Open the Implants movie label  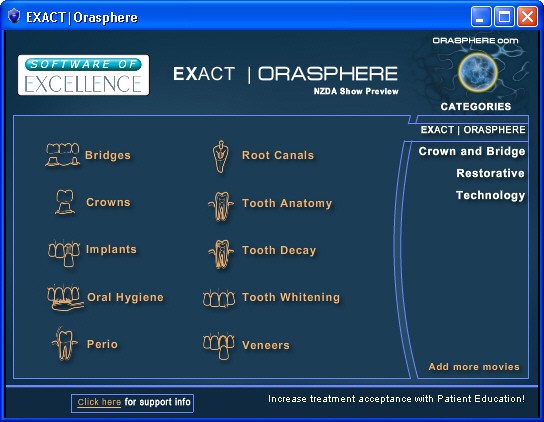tap(111, 249)
